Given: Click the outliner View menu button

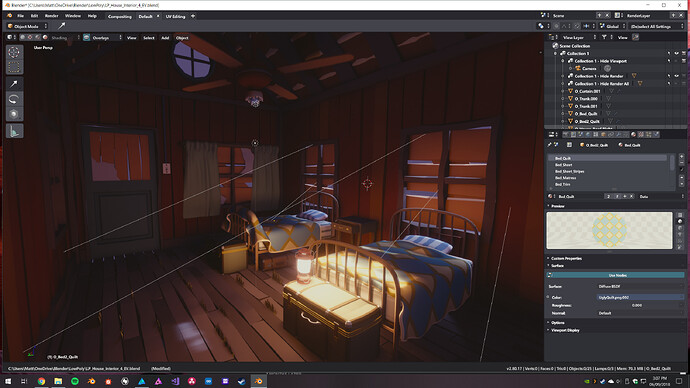Looking at the screenshot, I should 622,37.
